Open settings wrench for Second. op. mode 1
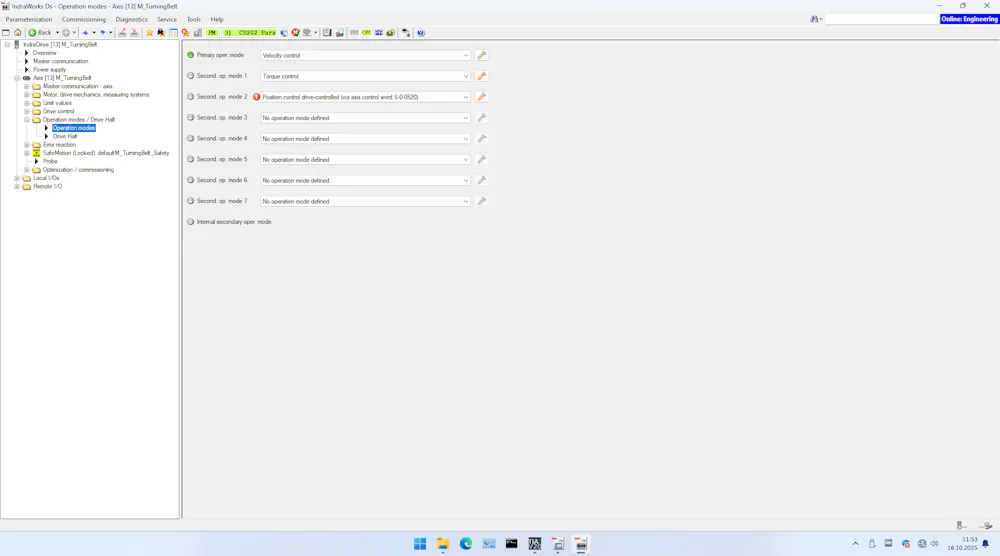 coord(482,76)
